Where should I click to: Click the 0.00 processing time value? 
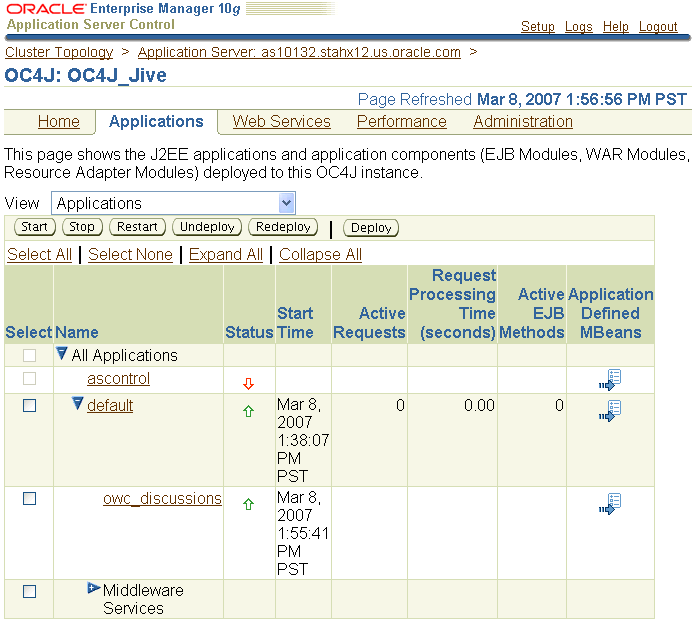(479, 405)
